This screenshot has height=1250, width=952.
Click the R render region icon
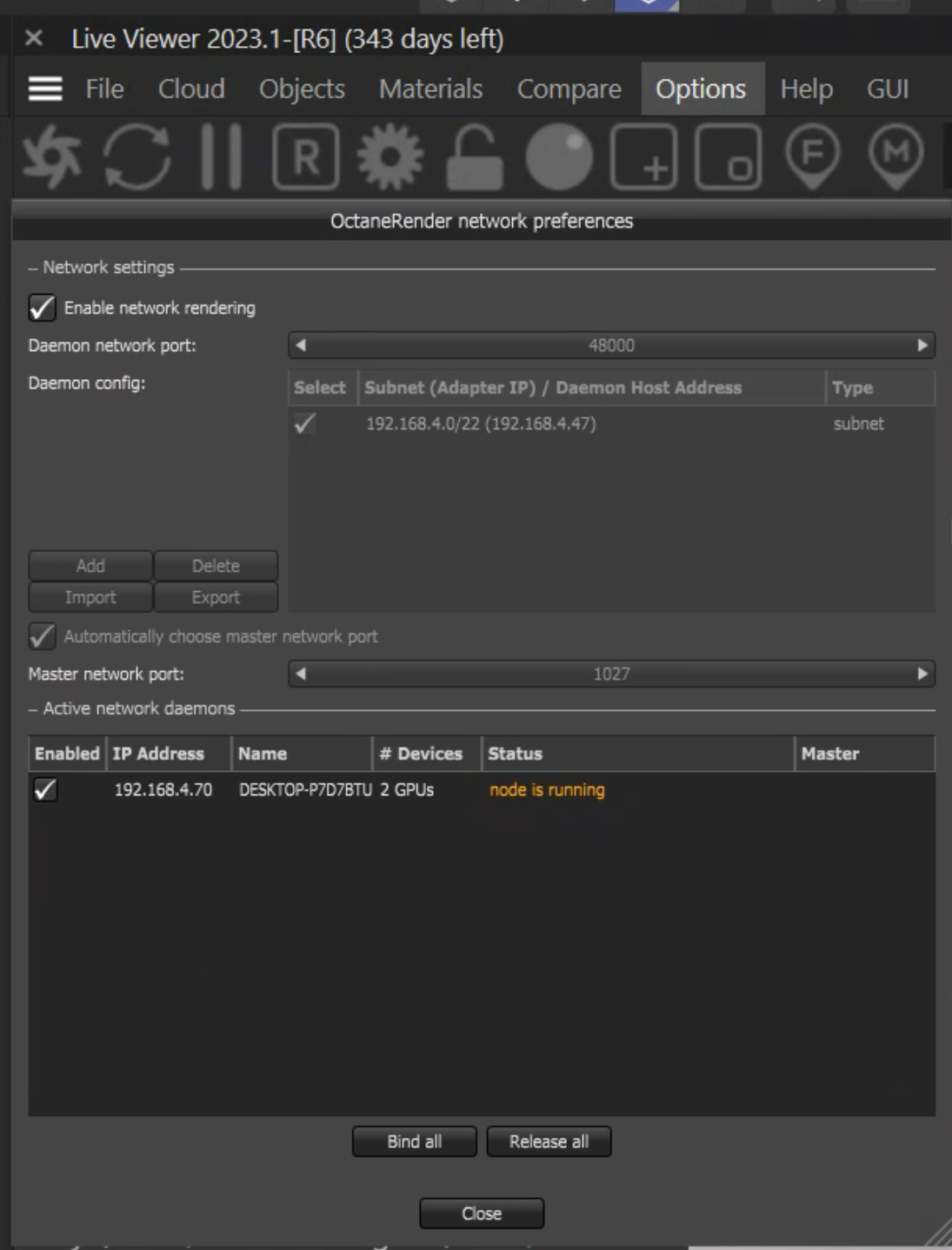305,157
